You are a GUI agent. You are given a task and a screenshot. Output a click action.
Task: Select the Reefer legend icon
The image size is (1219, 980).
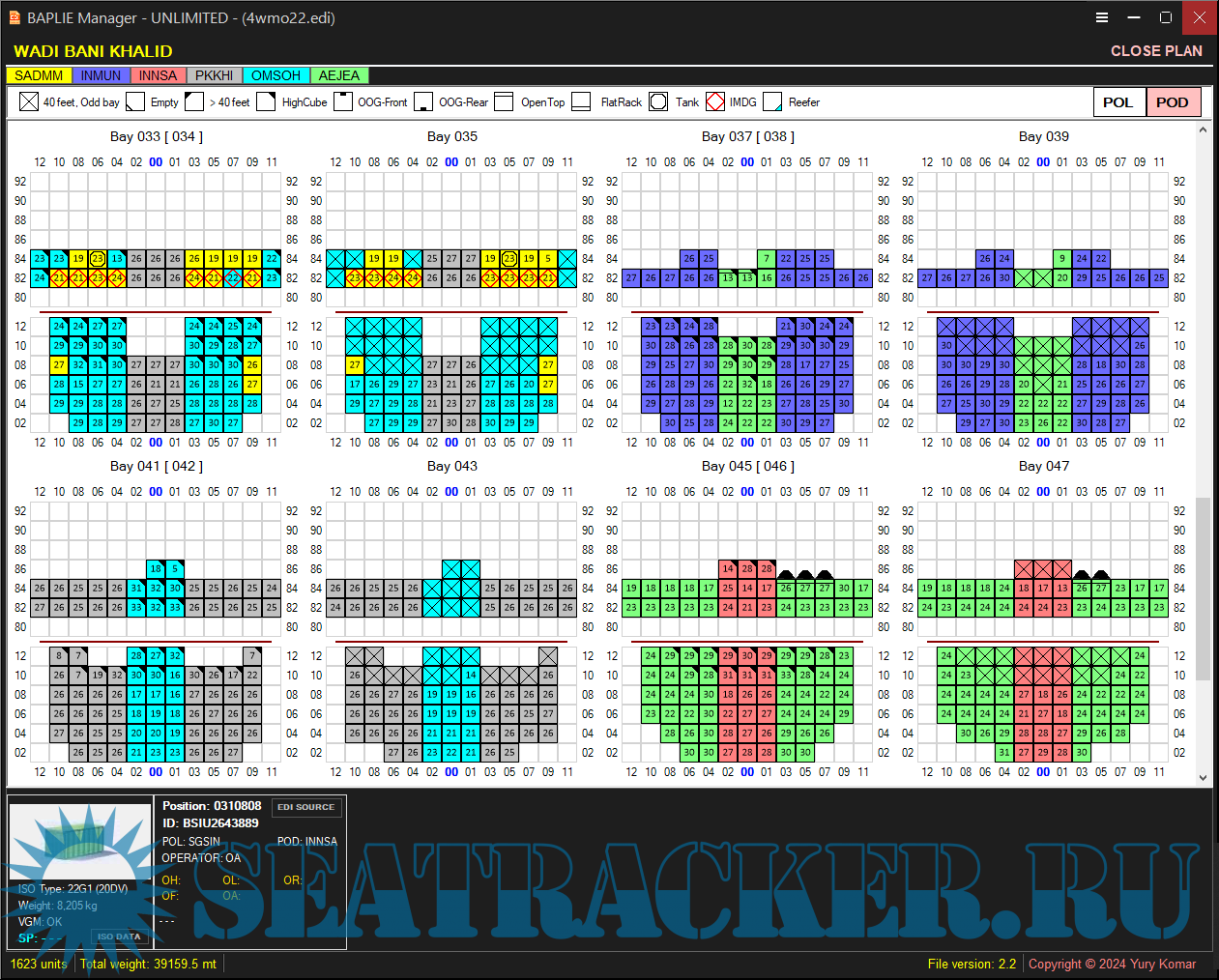click(772, 101)
